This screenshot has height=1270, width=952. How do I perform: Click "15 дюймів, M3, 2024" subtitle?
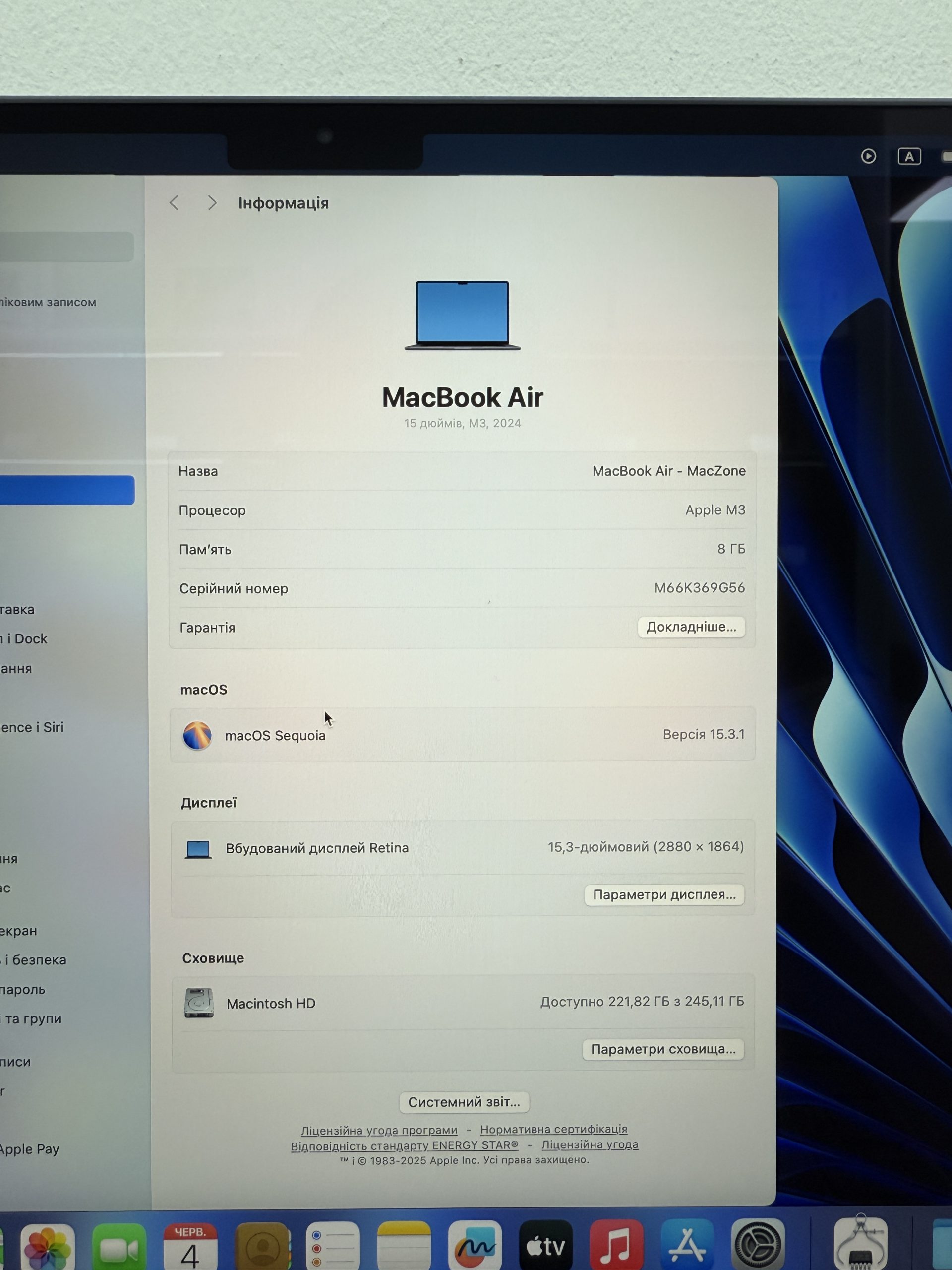(x=463, y=423)
